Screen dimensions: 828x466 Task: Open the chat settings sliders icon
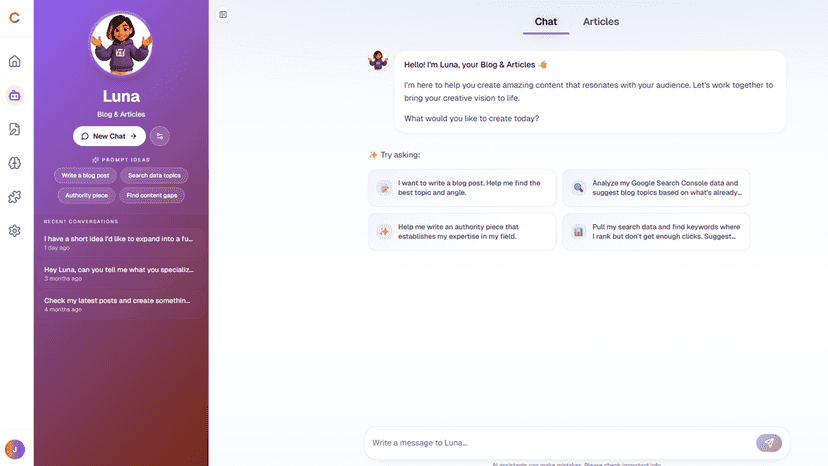click(159, 136)
